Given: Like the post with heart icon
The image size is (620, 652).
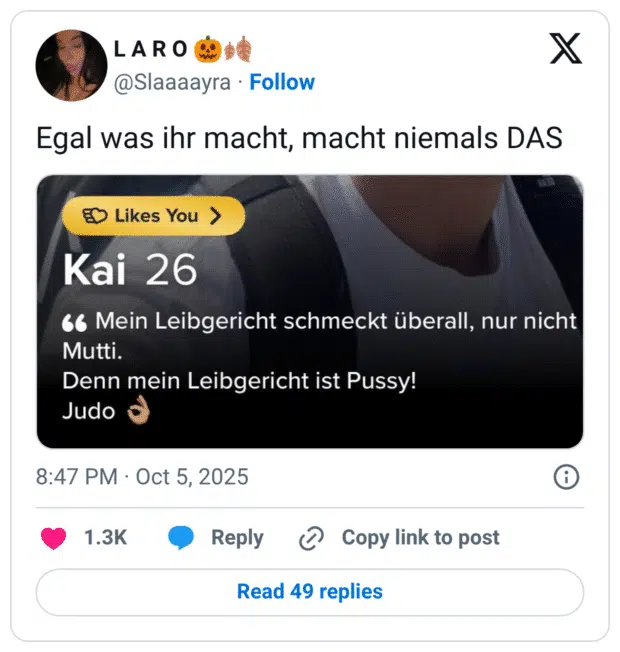Looking at the screenshot, I should (53, 538).
